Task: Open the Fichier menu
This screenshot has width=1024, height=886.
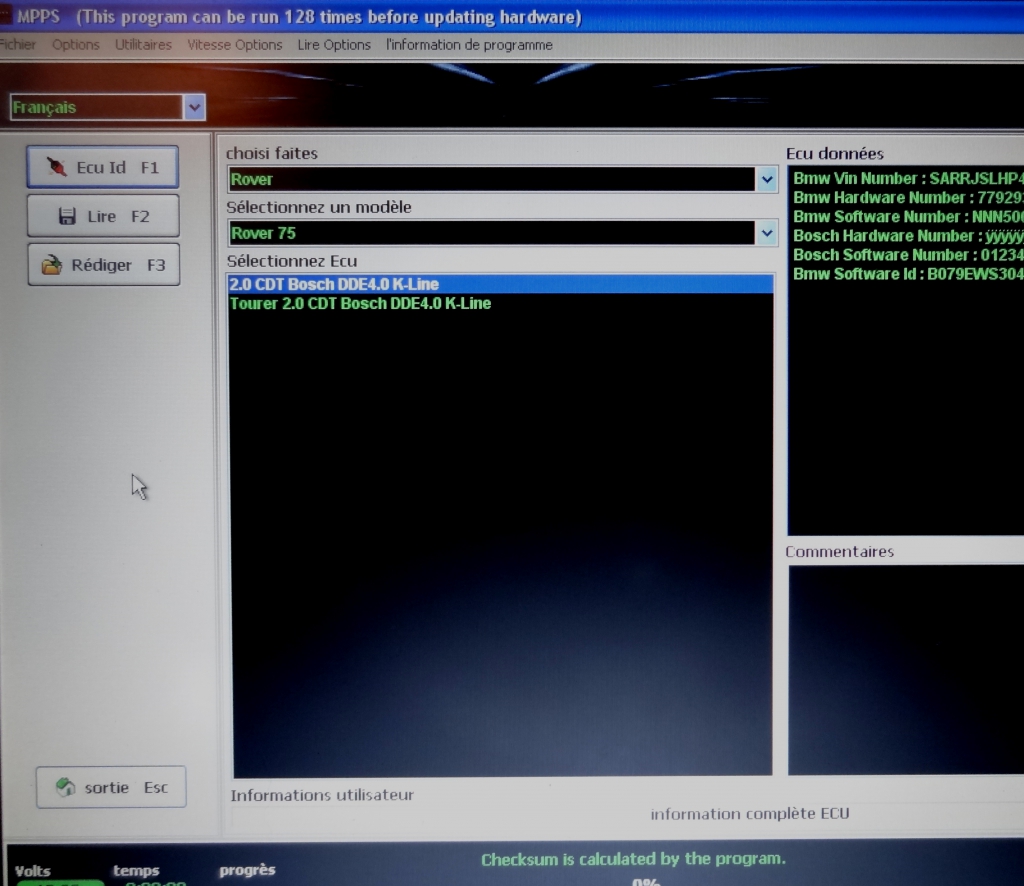Action: (18, 45)
